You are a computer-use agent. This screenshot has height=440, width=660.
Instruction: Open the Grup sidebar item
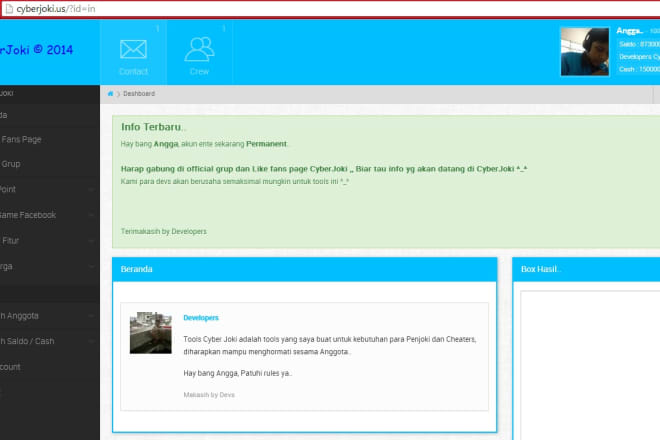point(50,164)
